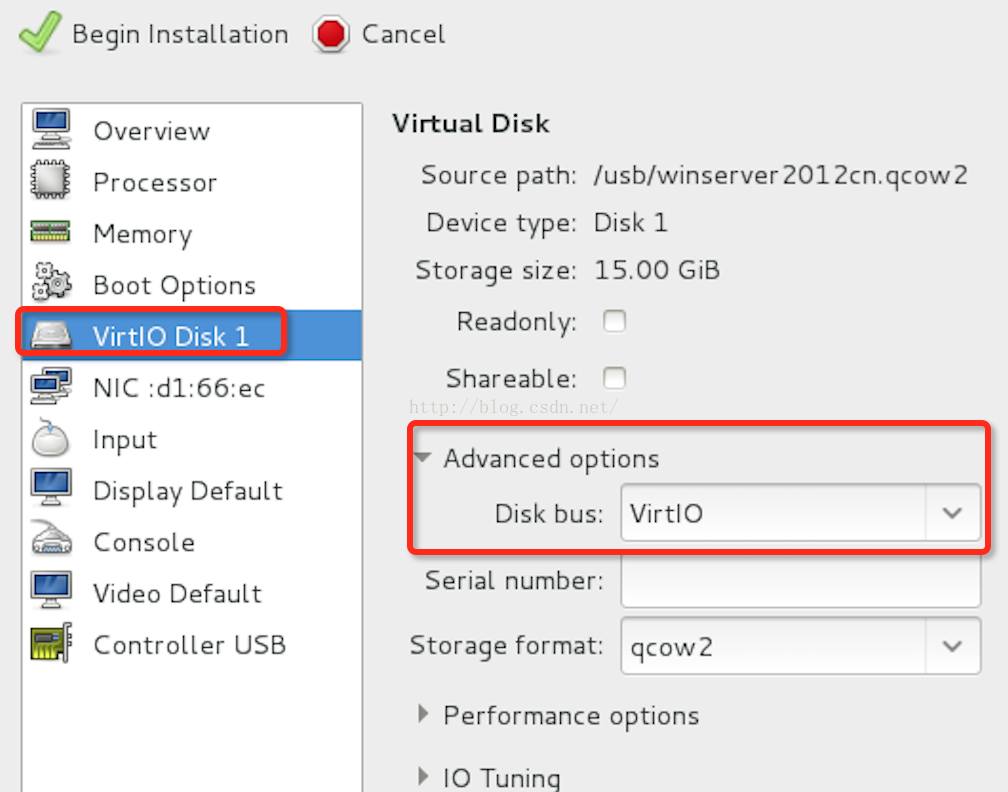1008x792 pixels.
Task: Open the Input mouse icon
Action: click(51, 438)
